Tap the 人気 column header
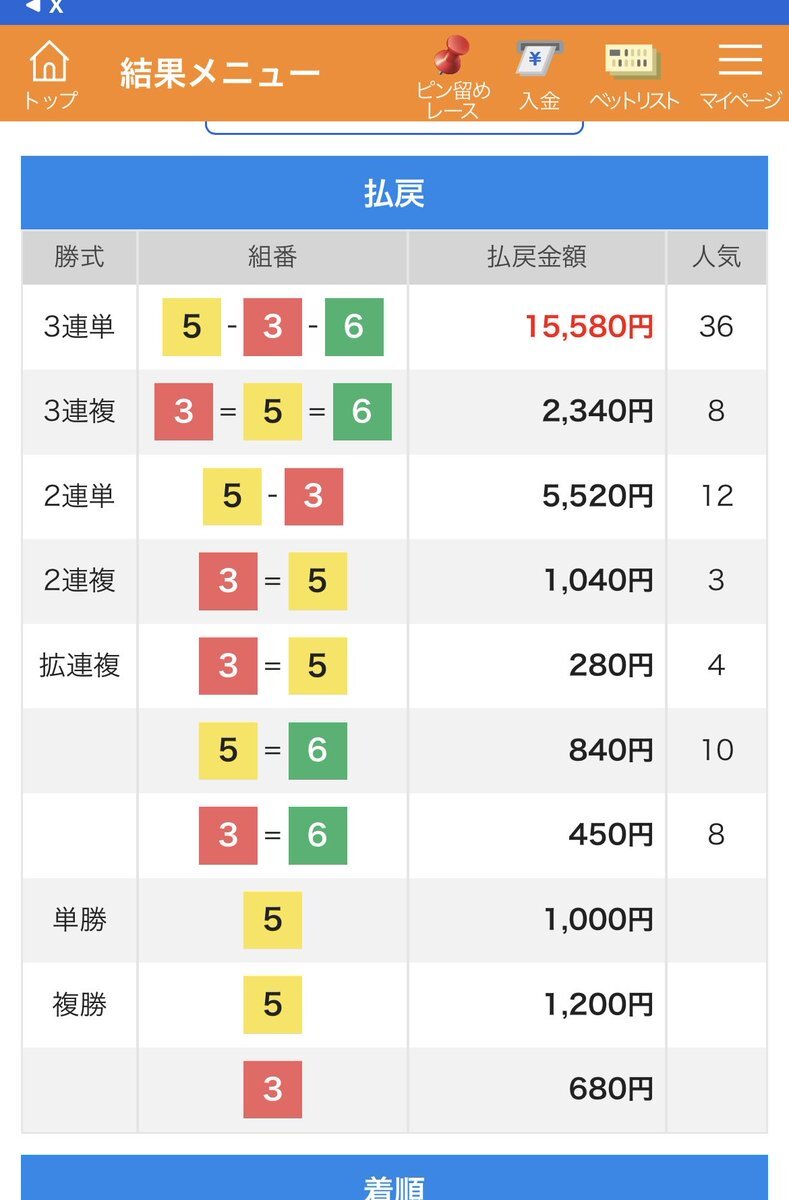 [x=716, y=257]
